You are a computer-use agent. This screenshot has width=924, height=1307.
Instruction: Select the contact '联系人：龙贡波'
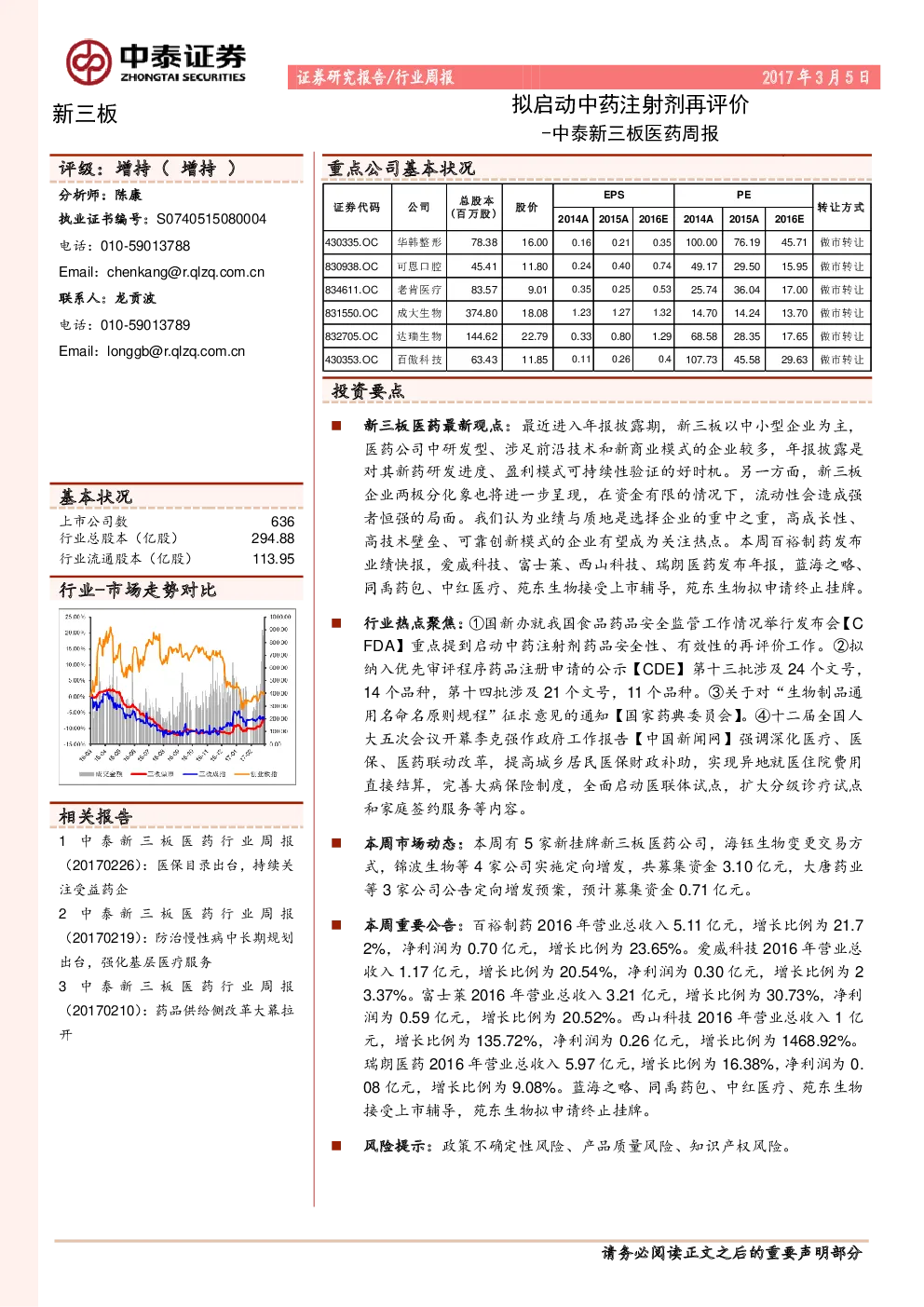click(107, 298)
